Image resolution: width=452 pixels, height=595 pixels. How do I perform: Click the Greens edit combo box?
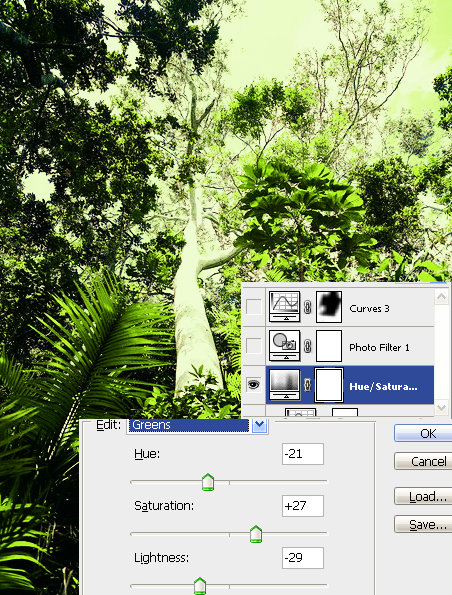point(197,425)
